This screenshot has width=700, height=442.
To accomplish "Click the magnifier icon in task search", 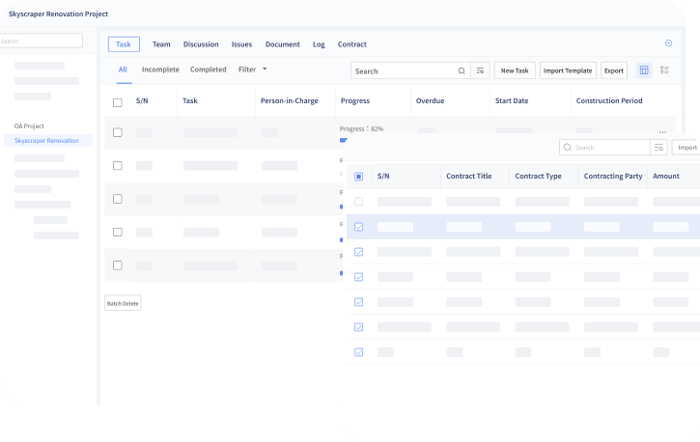I will [x=462, y=71].
